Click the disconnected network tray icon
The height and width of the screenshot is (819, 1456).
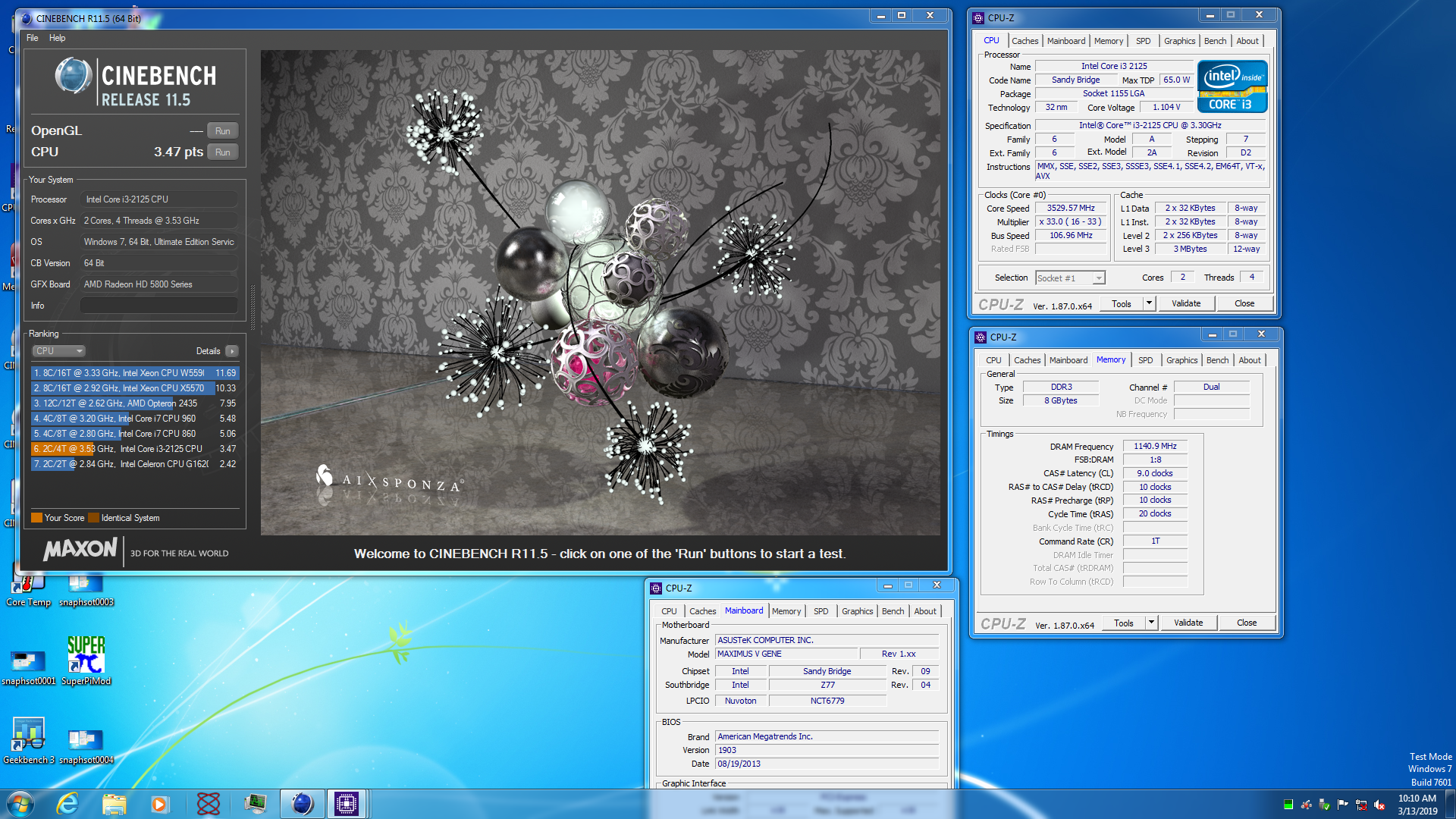click(1361, 805)
